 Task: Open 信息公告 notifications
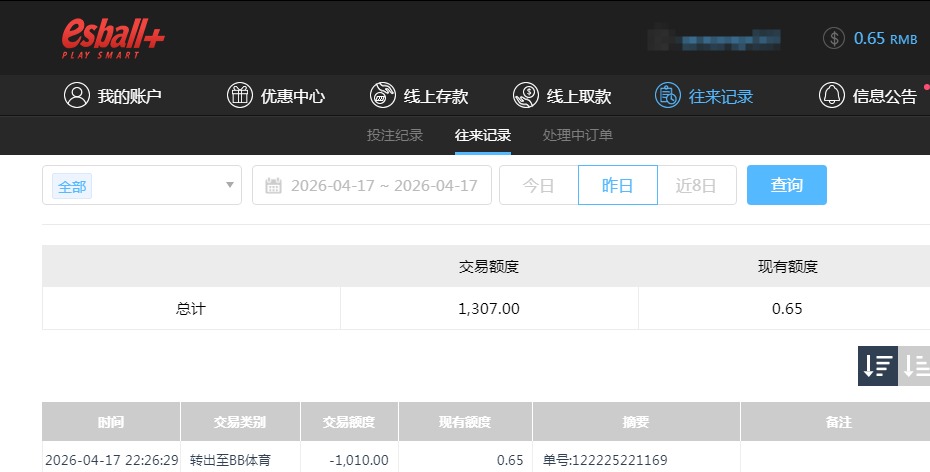point(868,95)
